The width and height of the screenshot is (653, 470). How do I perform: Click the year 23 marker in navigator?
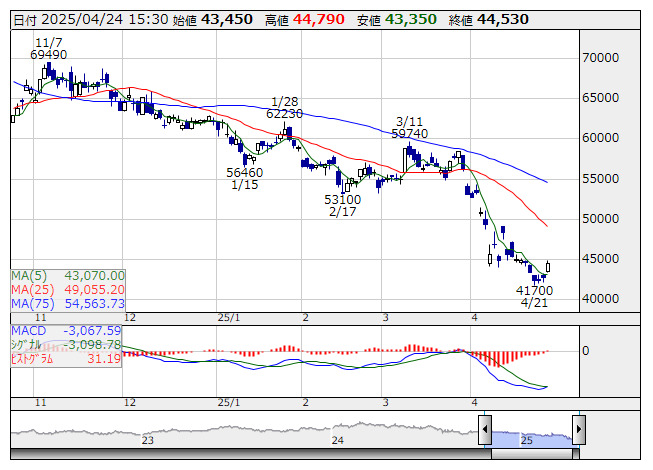tap(147, 440)
